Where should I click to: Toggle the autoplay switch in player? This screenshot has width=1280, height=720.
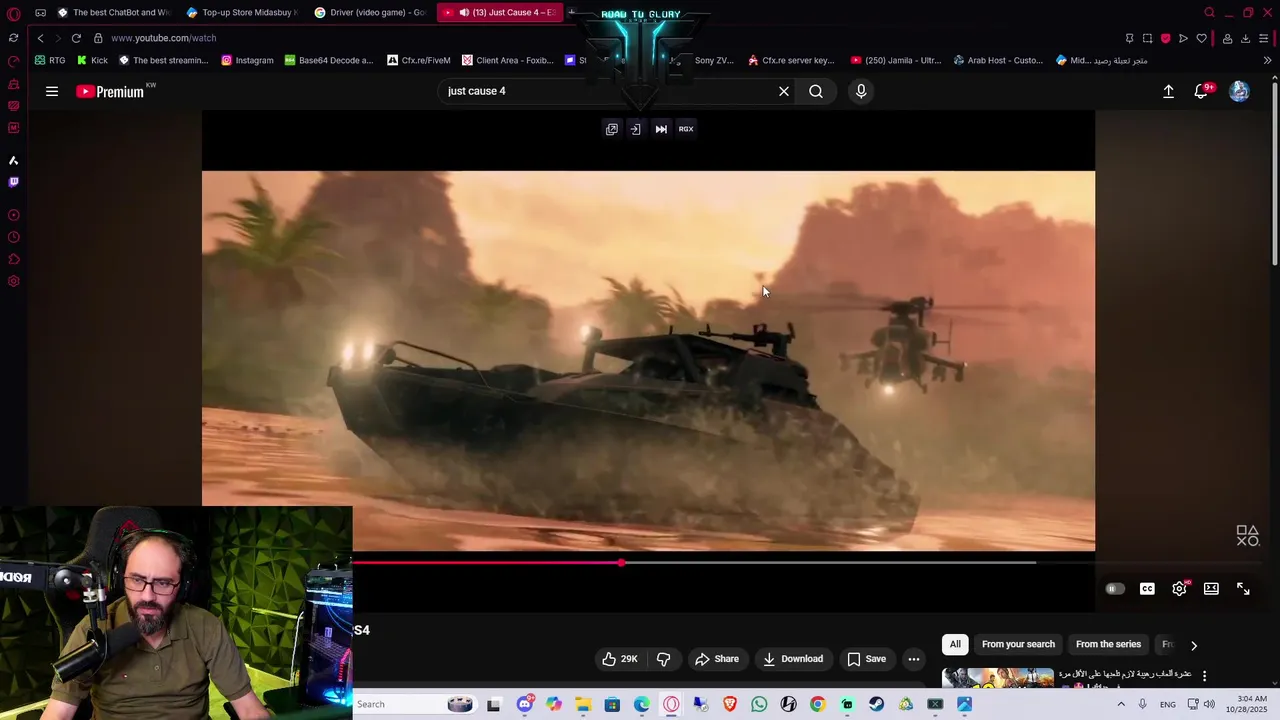point(1115,589)
